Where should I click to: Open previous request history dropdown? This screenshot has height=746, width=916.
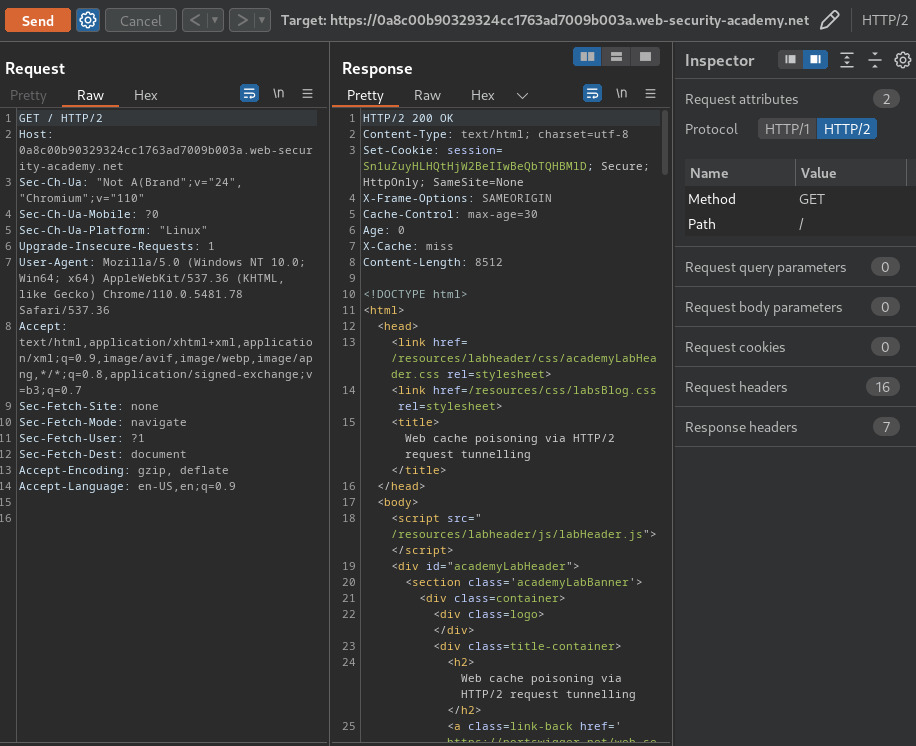pos(216,20)
